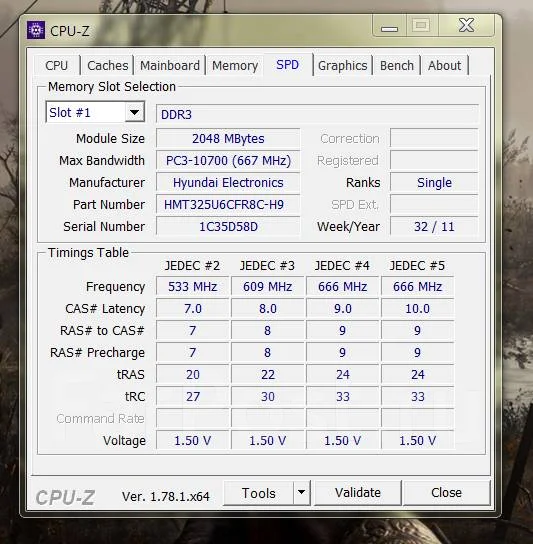The width and height of the screenshot is (533, 544).
Task: Close CPU-Z with the X button
Action: click(466, 26)
